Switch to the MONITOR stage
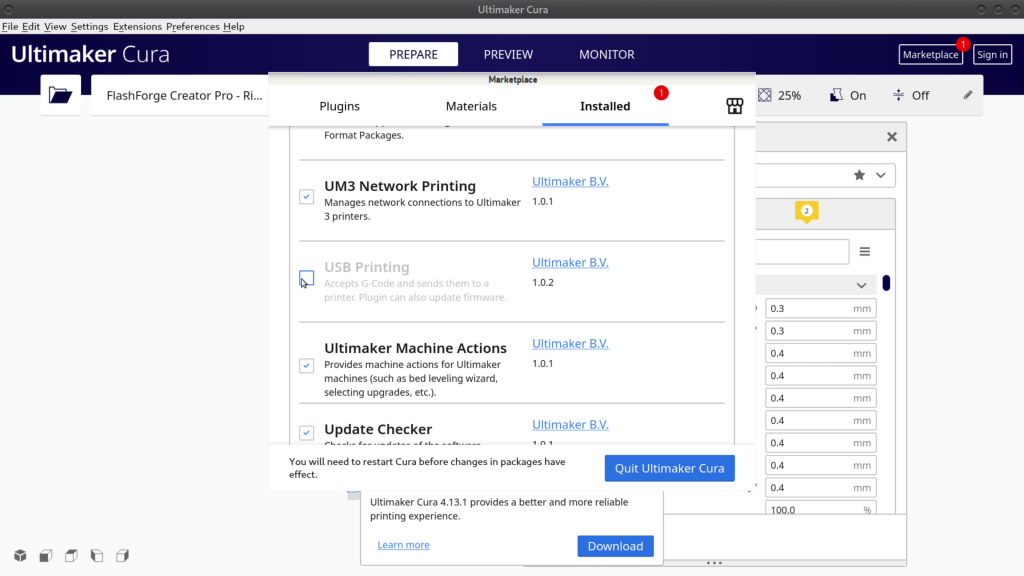The height and width of the screenshot is (576, 1024). (x=607, y=54)
